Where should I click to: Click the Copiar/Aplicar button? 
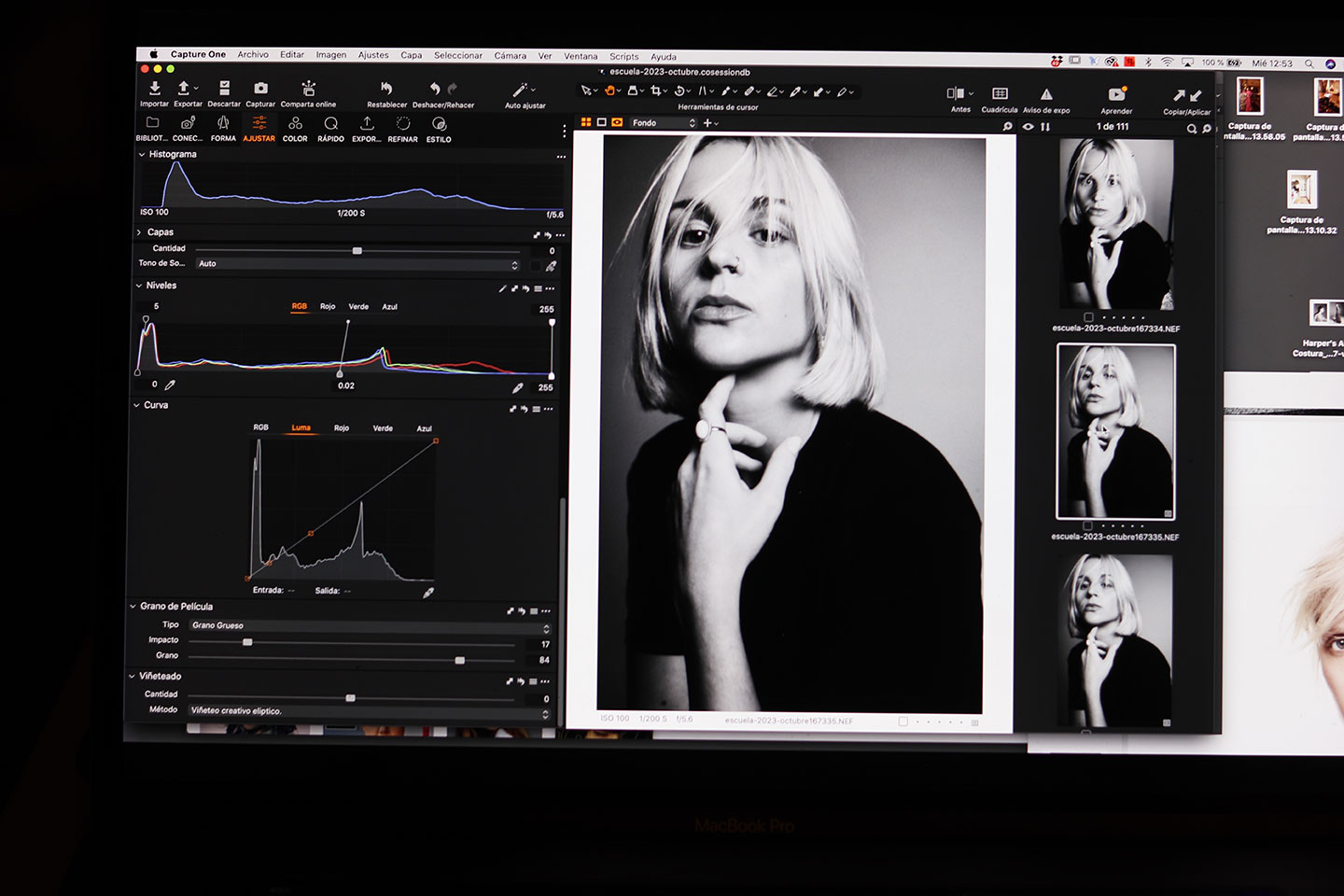tap(1186, 96)
